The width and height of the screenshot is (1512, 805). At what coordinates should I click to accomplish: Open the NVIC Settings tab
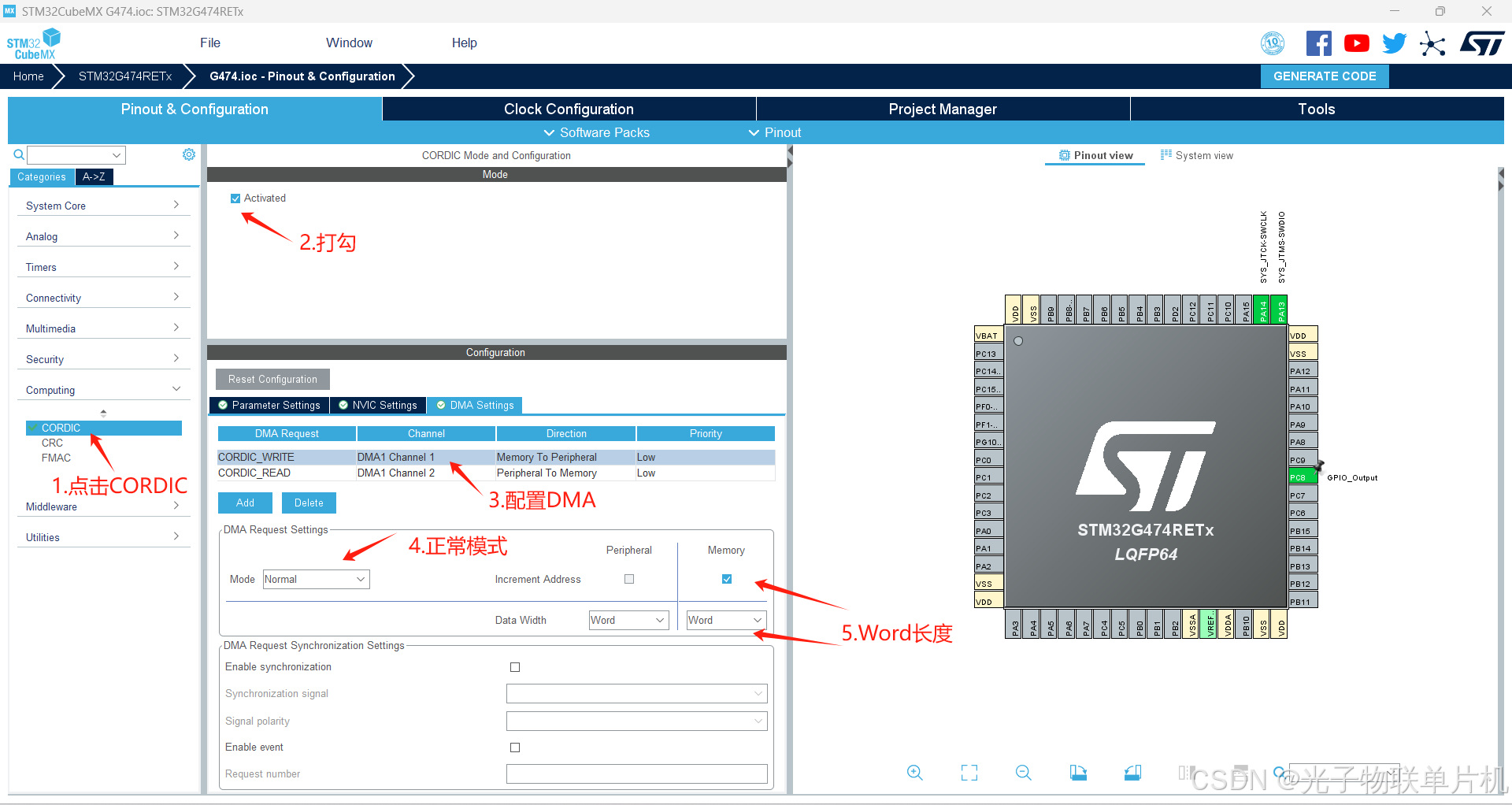[x=378, y=405]
